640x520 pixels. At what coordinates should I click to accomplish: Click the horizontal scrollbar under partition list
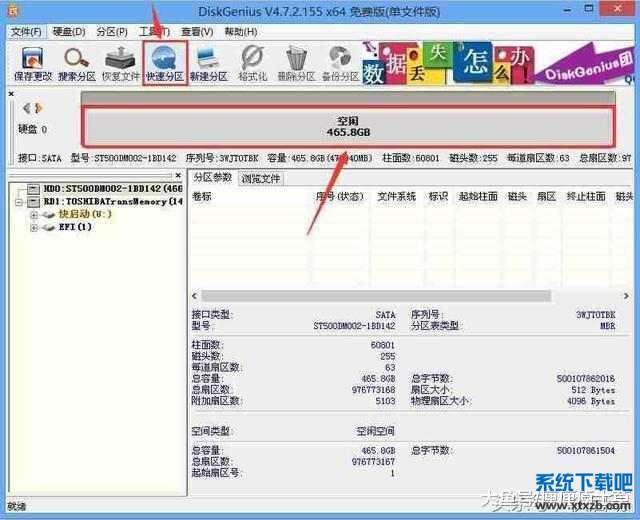click(400, 296)
